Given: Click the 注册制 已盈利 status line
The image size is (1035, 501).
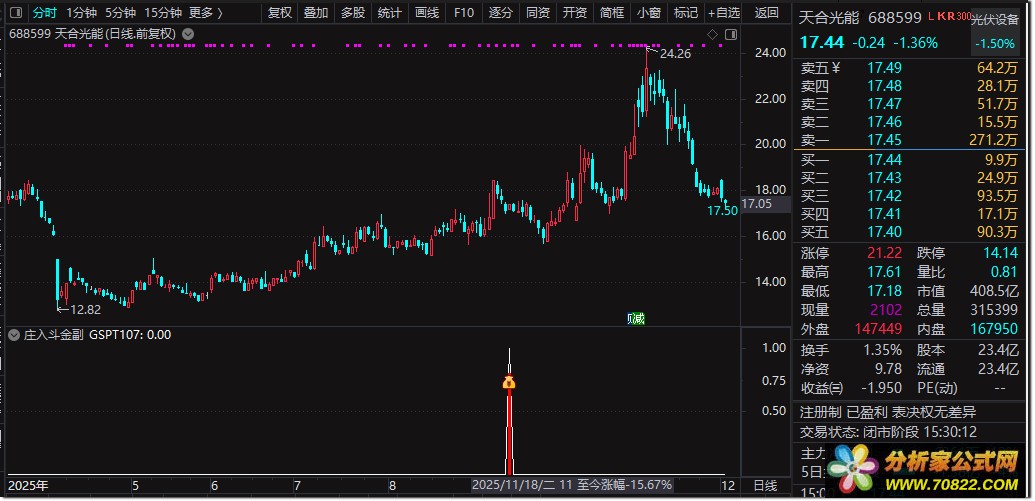Looking at the screenshot, I should (888, 413).
